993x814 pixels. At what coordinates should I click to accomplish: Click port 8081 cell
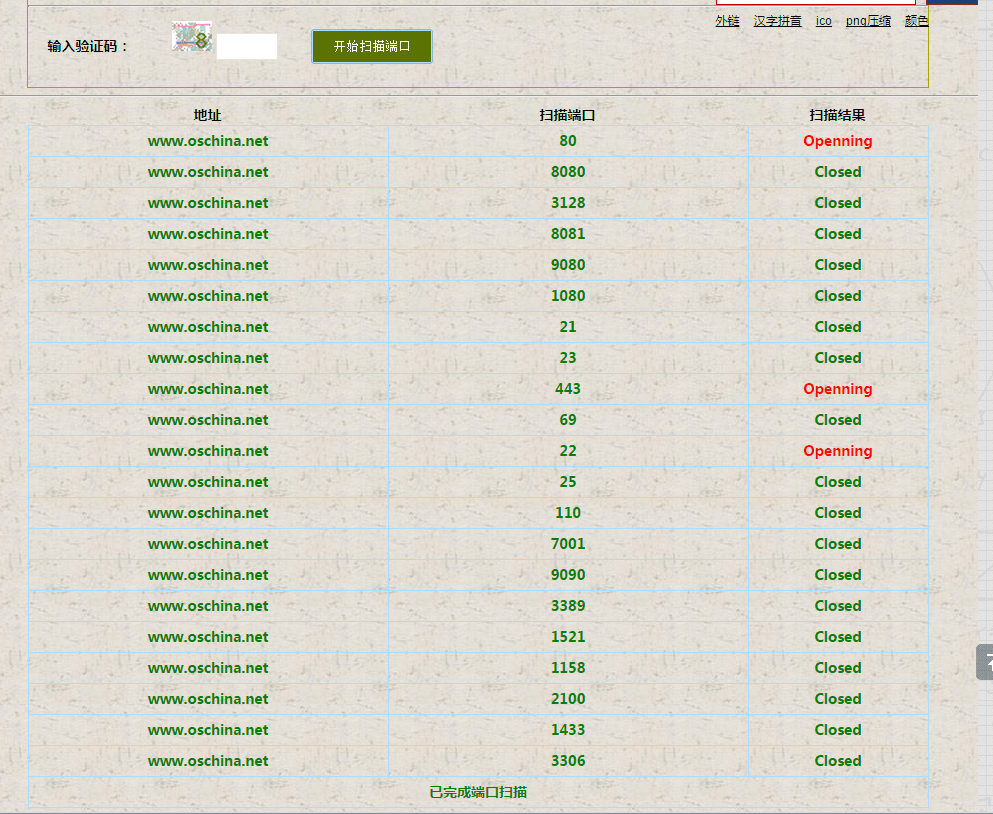tap(568, 234)
